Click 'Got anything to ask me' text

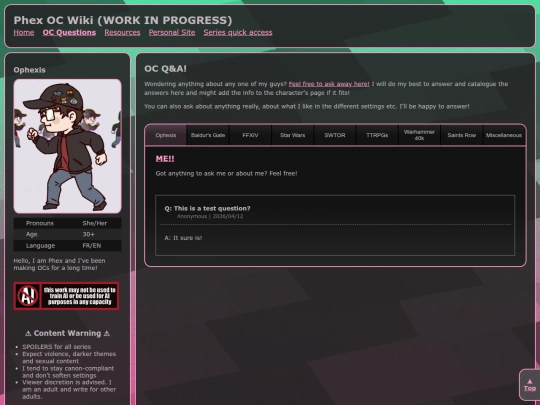[x=226, y=174]
